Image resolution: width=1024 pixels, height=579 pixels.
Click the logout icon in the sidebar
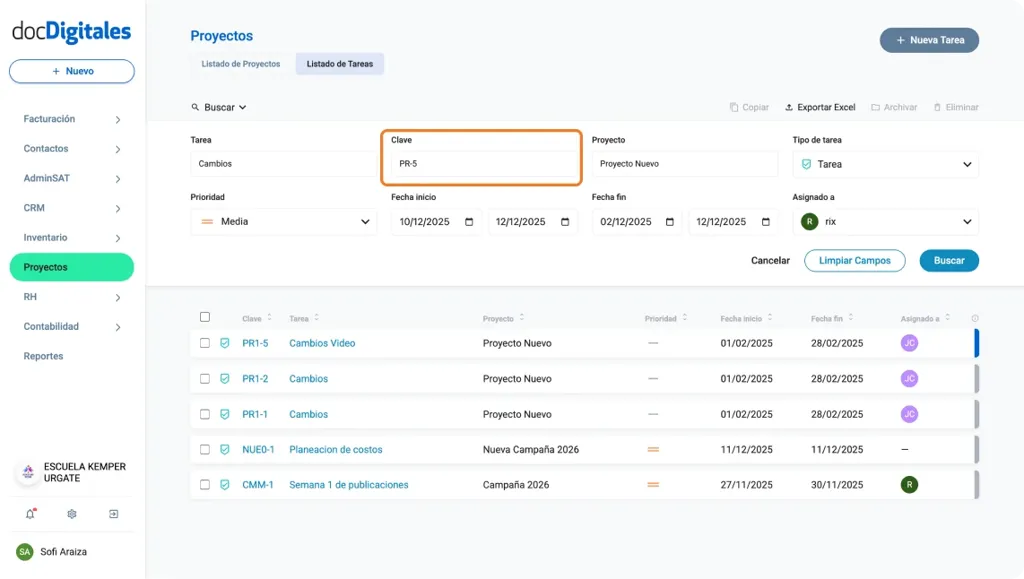click(114, 513)
